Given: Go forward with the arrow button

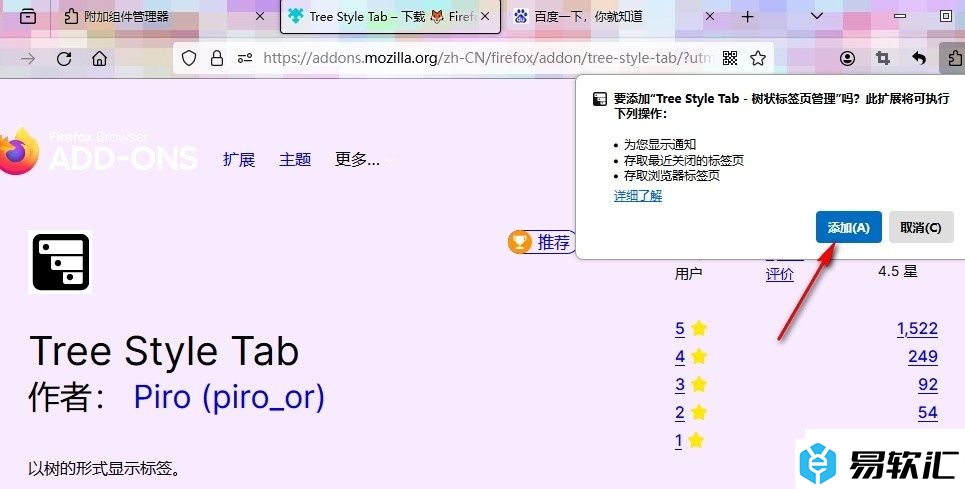Looking at the screenshot, I should pyautogui.click(x=28, y=58).
